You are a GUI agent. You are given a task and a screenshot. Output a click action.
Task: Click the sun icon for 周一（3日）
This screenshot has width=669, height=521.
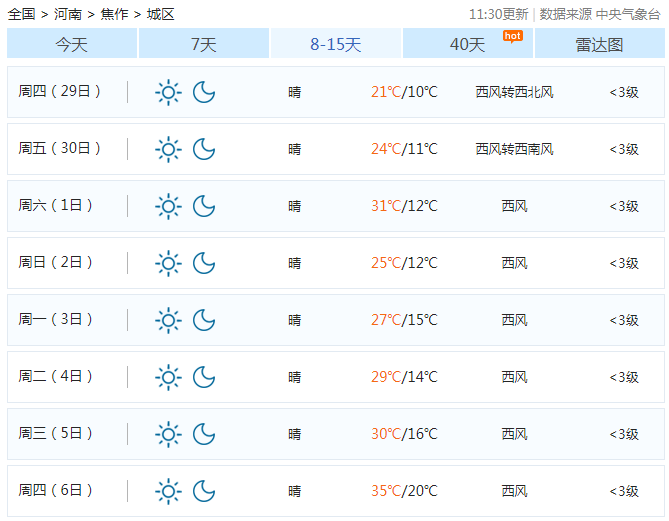coord(168,320)
